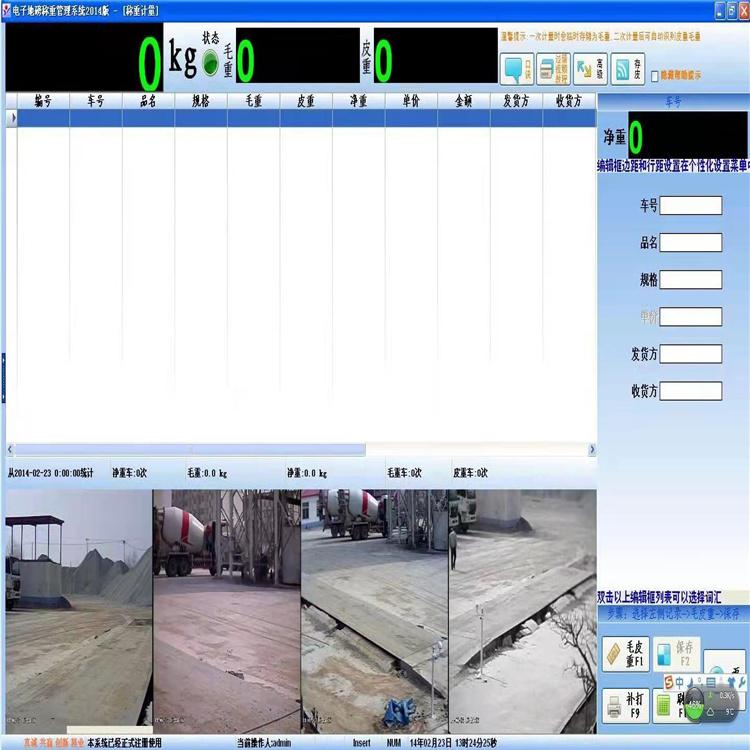This screenshot has width=750, height=750.
Task: Select the highlighted first table row
Action: pyautogui.click(x=300, y=118)
